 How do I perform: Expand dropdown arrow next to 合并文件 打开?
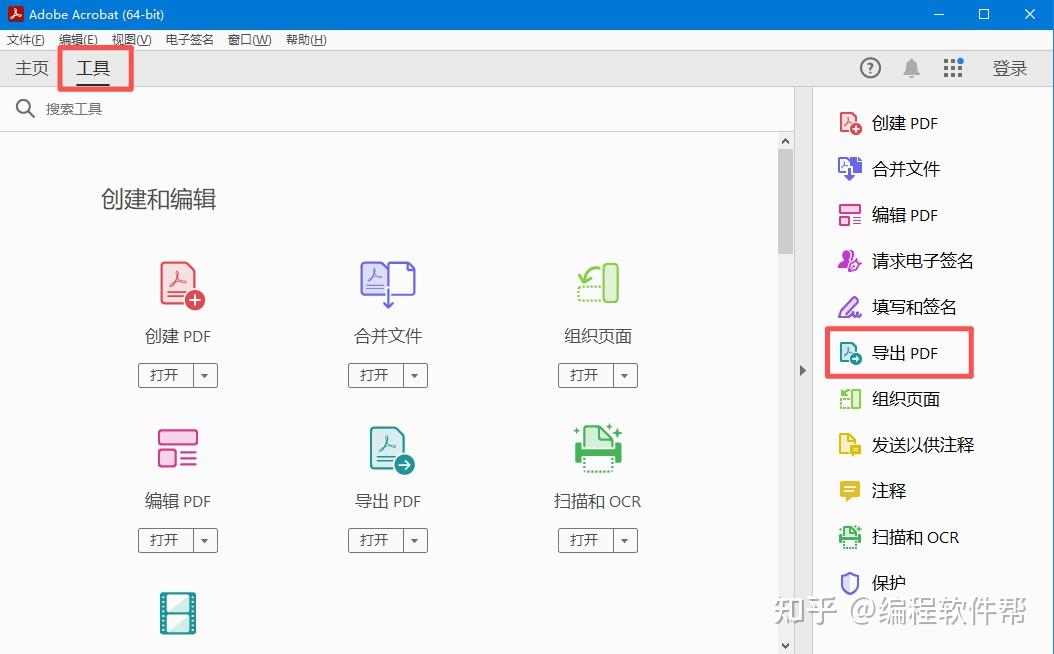tap(415, 376)
